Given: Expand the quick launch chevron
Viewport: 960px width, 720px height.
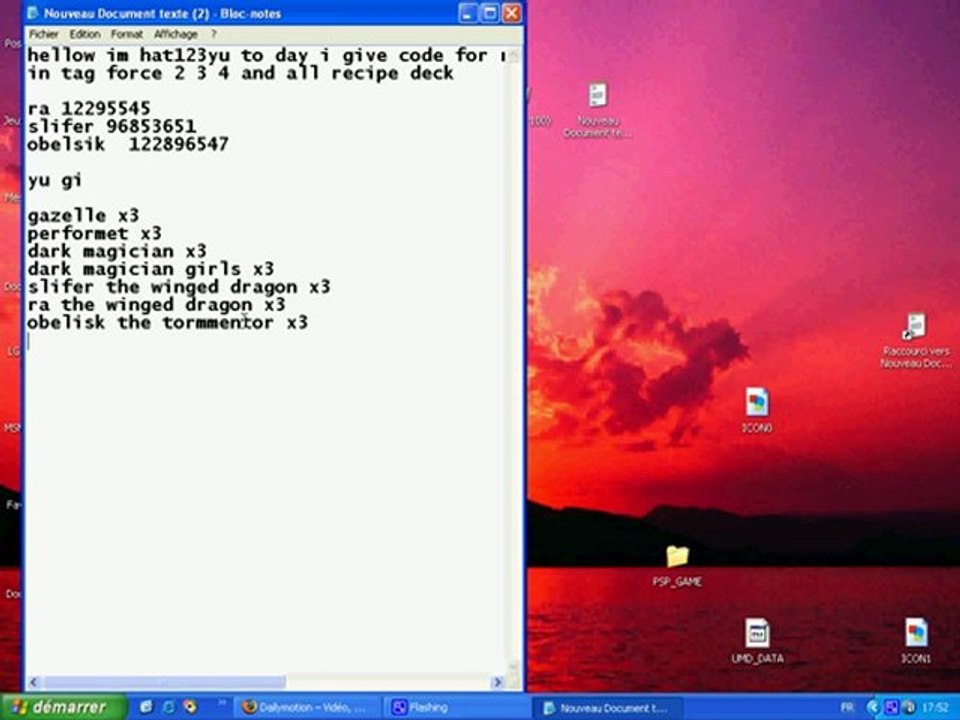Looking at the screenshot, I should 222,703.
